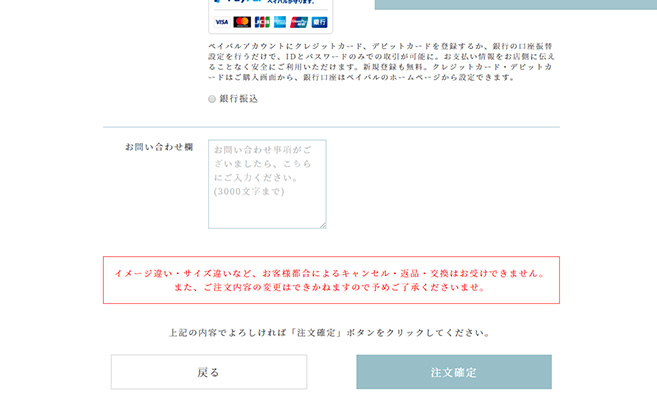This screenshot has height=407, width=657.
Task: Click the 上記の内容でよろしければ instruction text
Action: pos(329,333)
